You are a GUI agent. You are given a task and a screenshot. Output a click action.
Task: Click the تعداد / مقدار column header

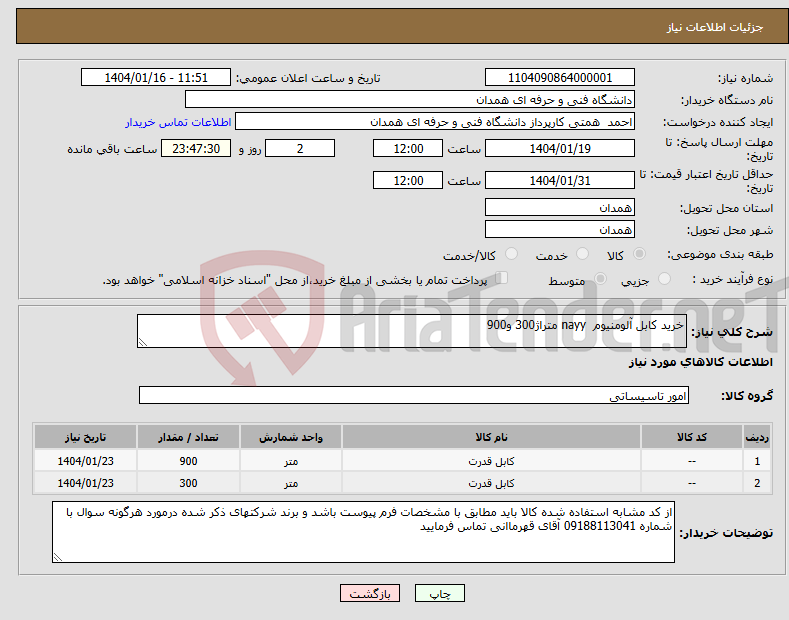point(188,437)
